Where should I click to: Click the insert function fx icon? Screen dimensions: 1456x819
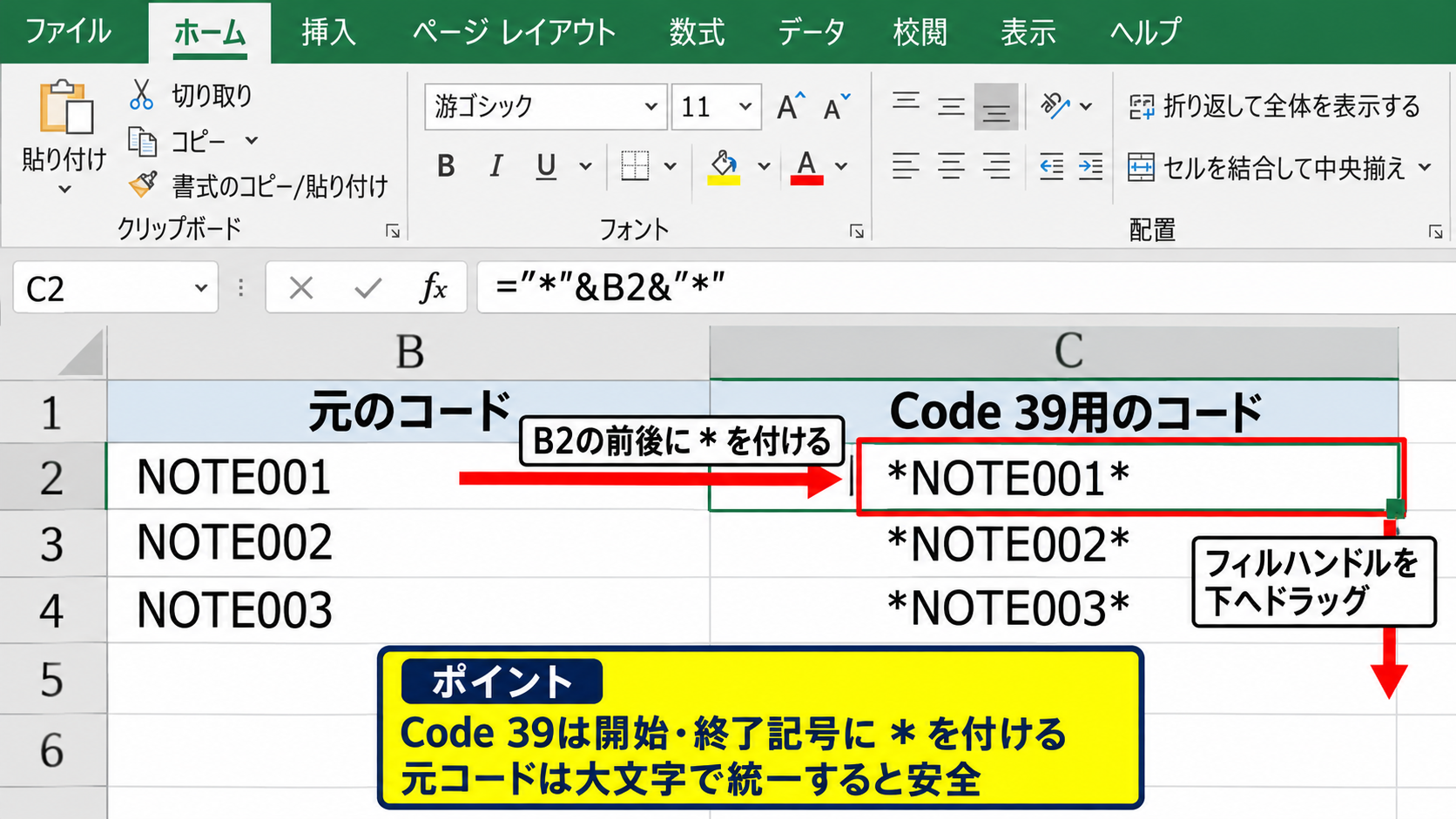click(434, 287)
